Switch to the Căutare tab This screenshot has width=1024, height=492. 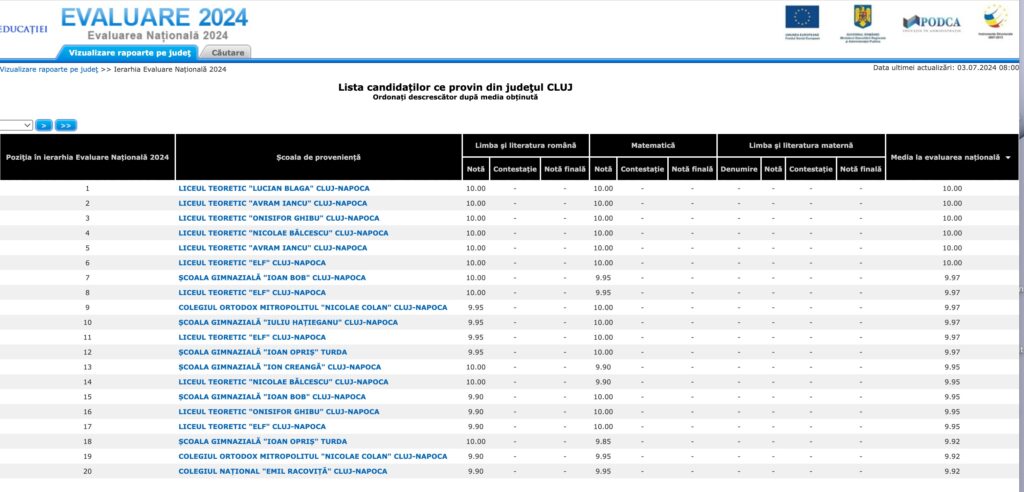point(227,52)
